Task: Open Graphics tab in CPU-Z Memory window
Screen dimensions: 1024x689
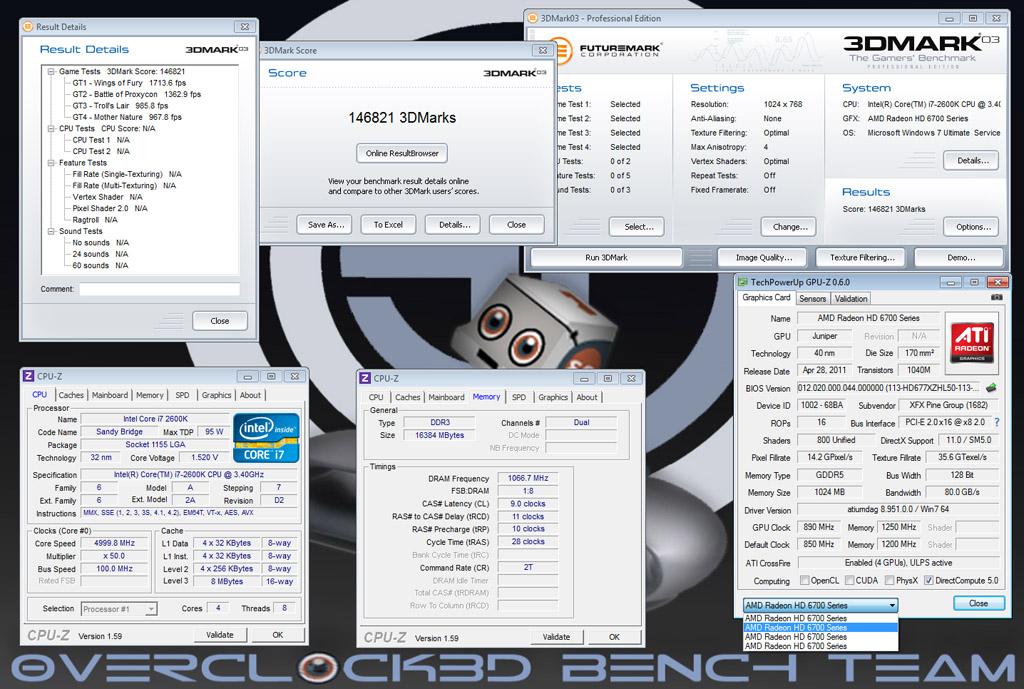Action: tap(553, 397)
